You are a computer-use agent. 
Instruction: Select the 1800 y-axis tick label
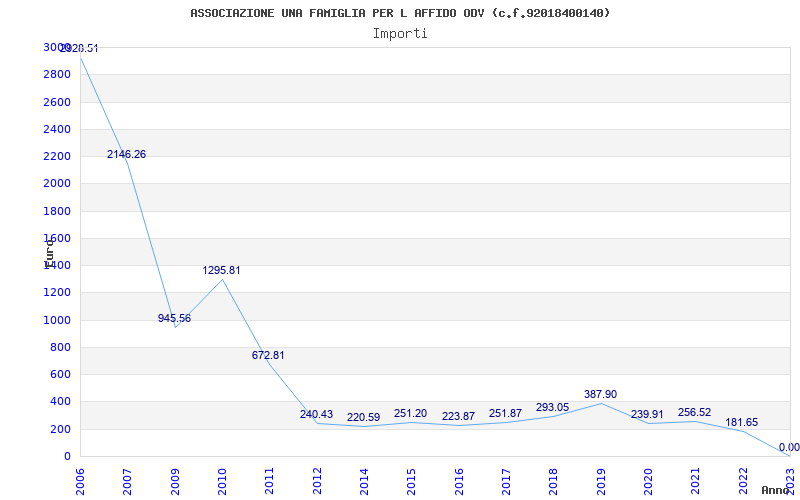[x=57, y=211]
